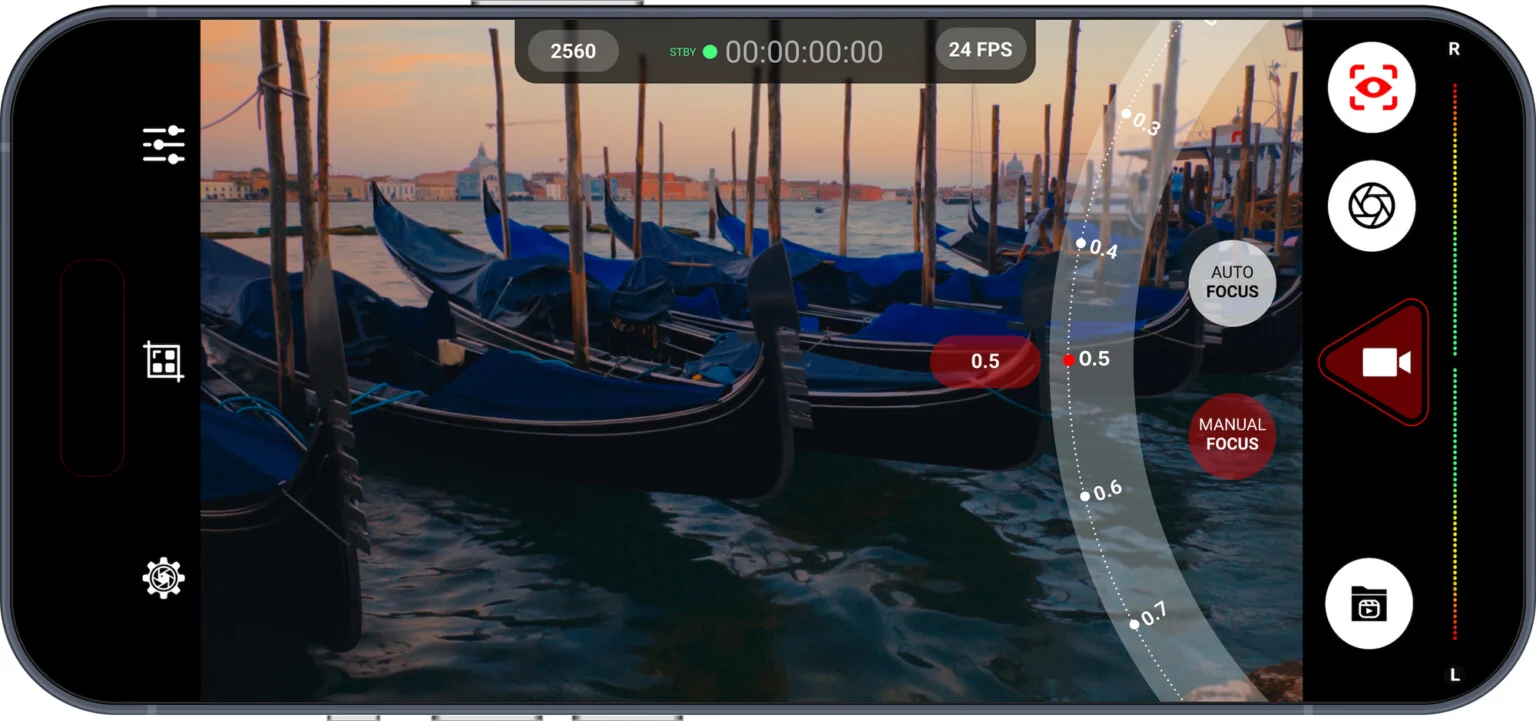Image resolution: width=1536 pixels, height=721 pixels.
Task: Tap the grid overlay frame icon
Action: [164, 361]
